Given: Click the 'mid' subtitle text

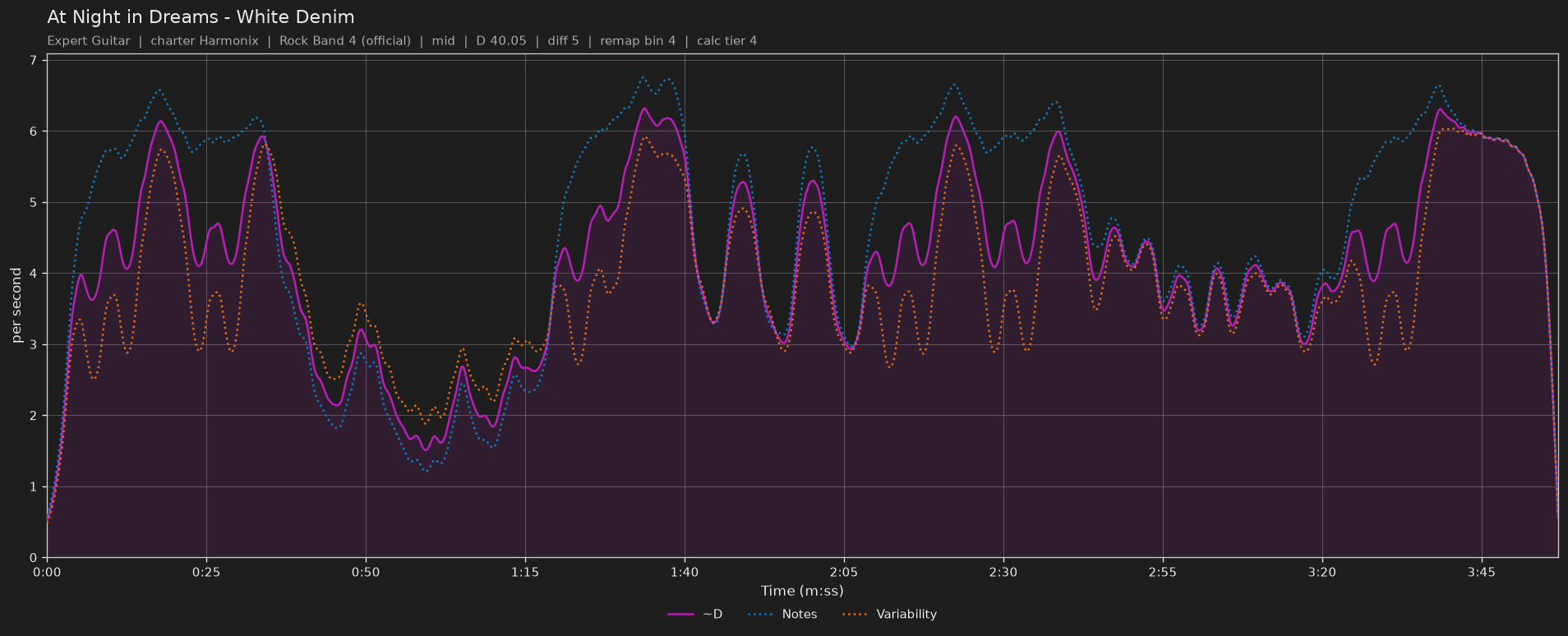Looking at the screenshot, I should click(x=444, y=40).
